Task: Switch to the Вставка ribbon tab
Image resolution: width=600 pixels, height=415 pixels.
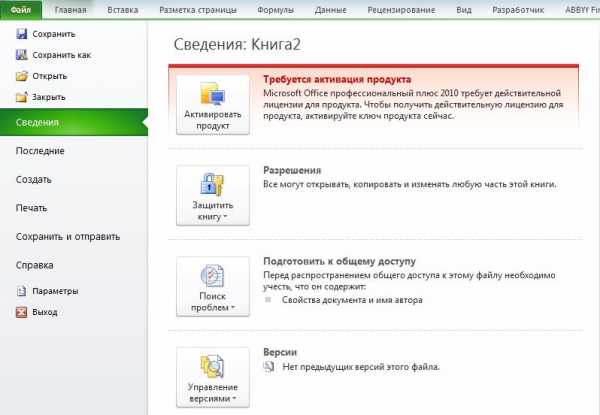Action: pos(123,10)
